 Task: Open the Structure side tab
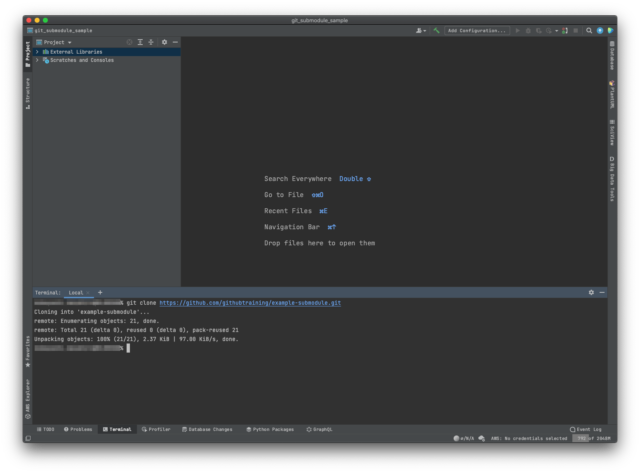[28, 93]
